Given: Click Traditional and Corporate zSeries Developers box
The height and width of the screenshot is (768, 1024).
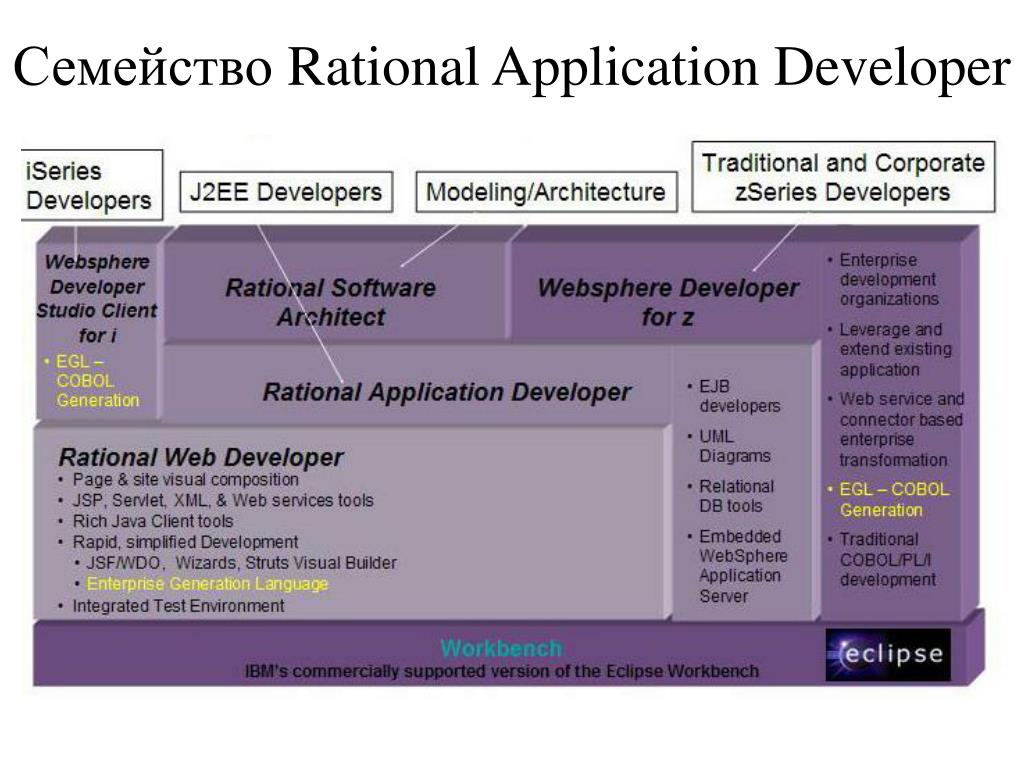Looking at the screenshot, I should coord(843,177).
